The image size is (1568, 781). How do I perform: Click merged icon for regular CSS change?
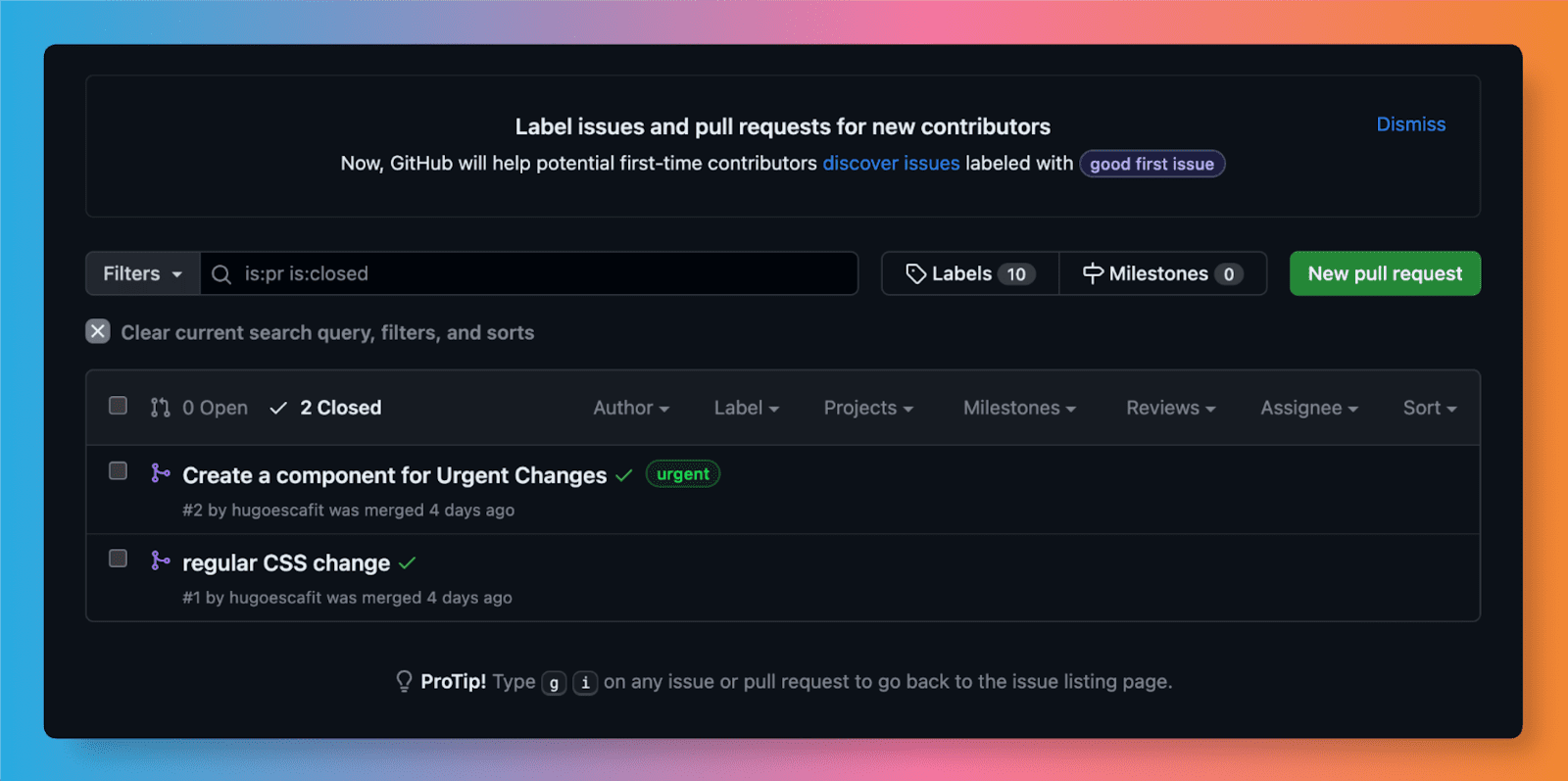click(161, 561)
